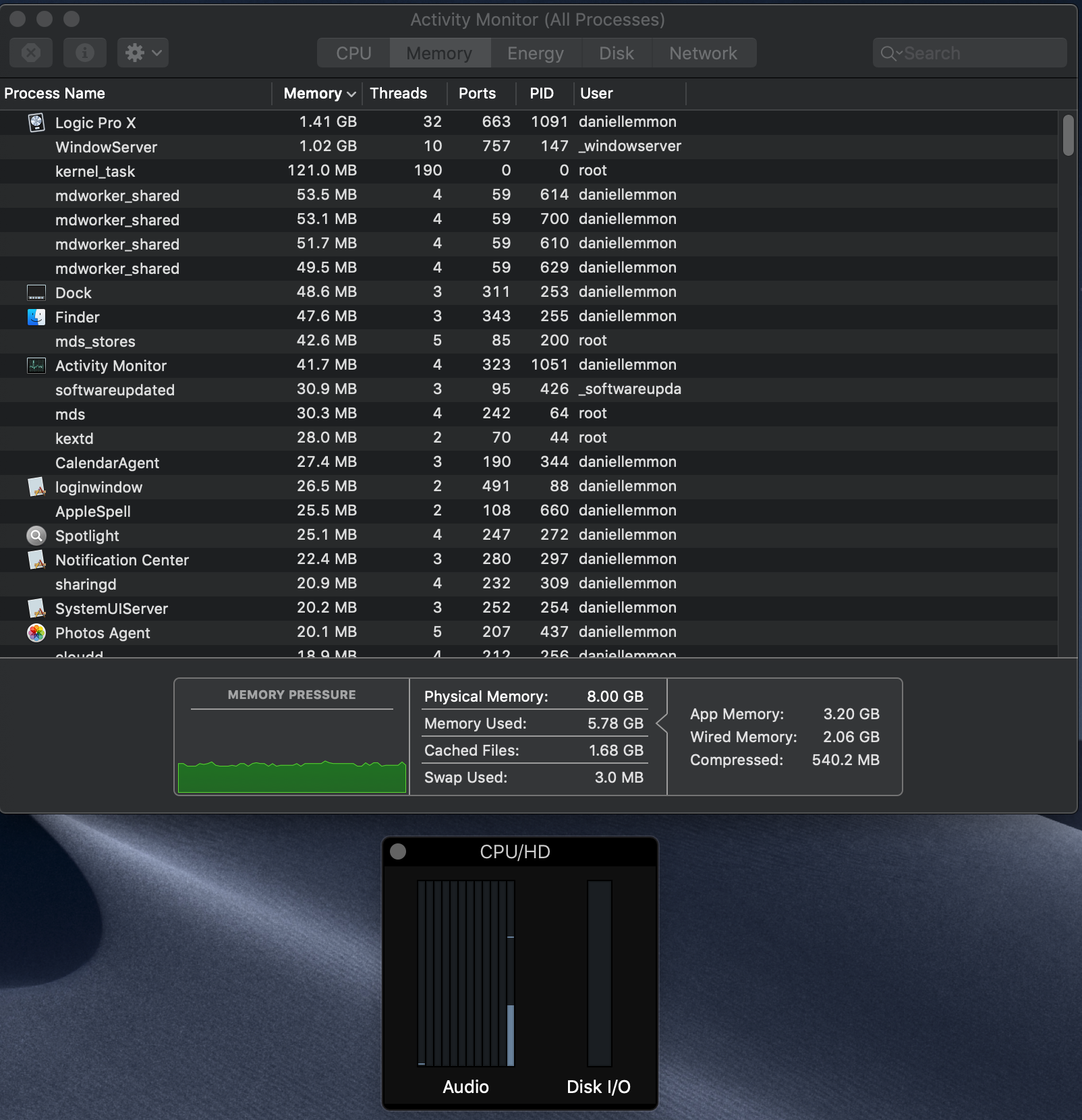
Task: Switch to the Disk tab
Action: (617, 53)
